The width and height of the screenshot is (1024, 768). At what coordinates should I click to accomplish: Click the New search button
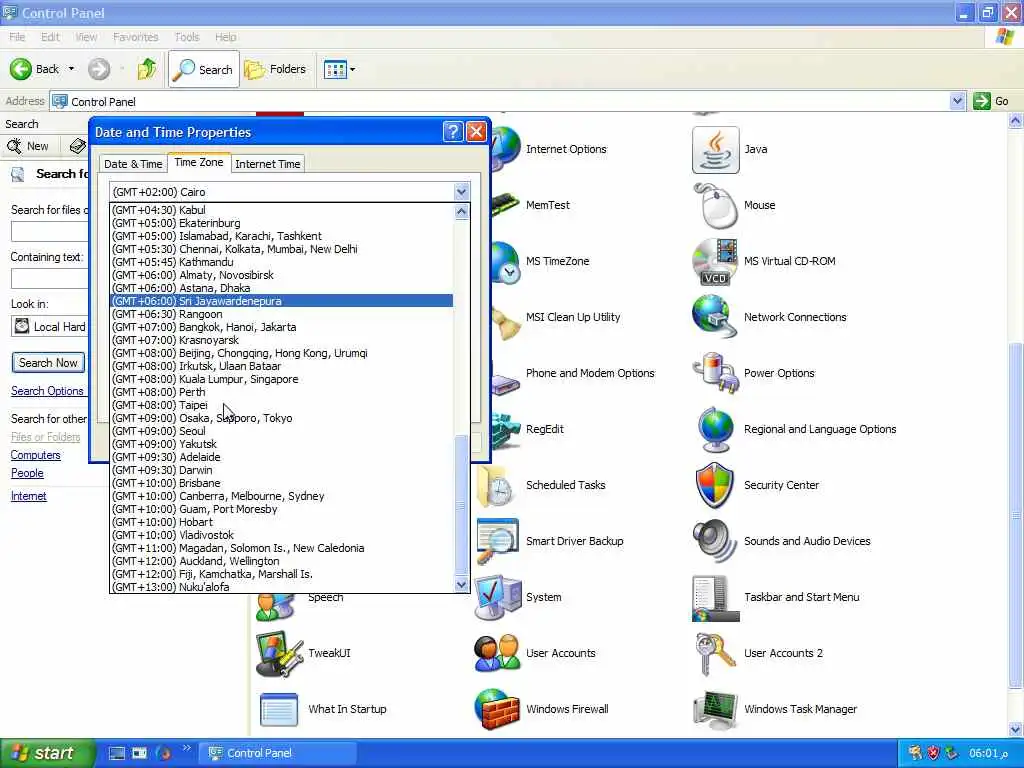(29, 146)
